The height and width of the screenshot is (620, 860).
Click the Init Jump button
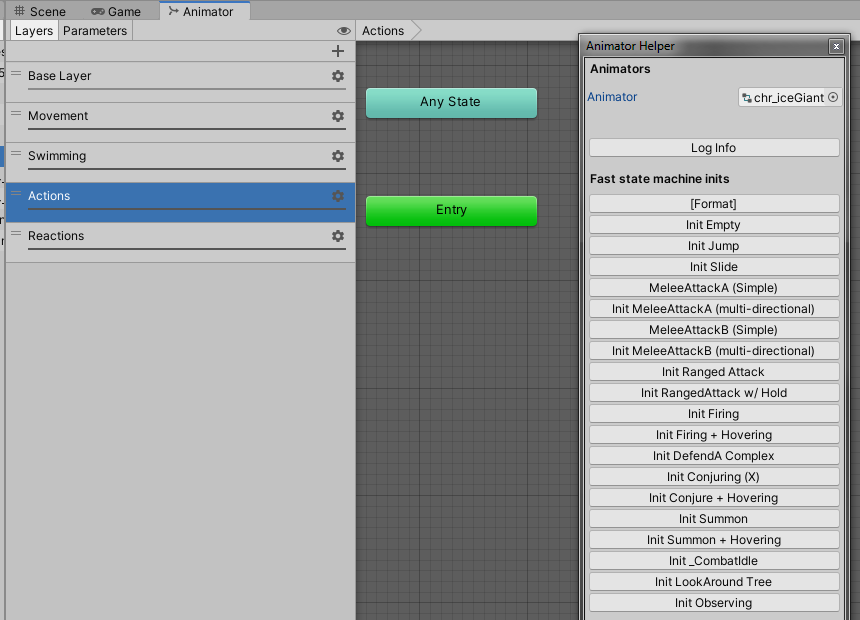click(713, 246)
